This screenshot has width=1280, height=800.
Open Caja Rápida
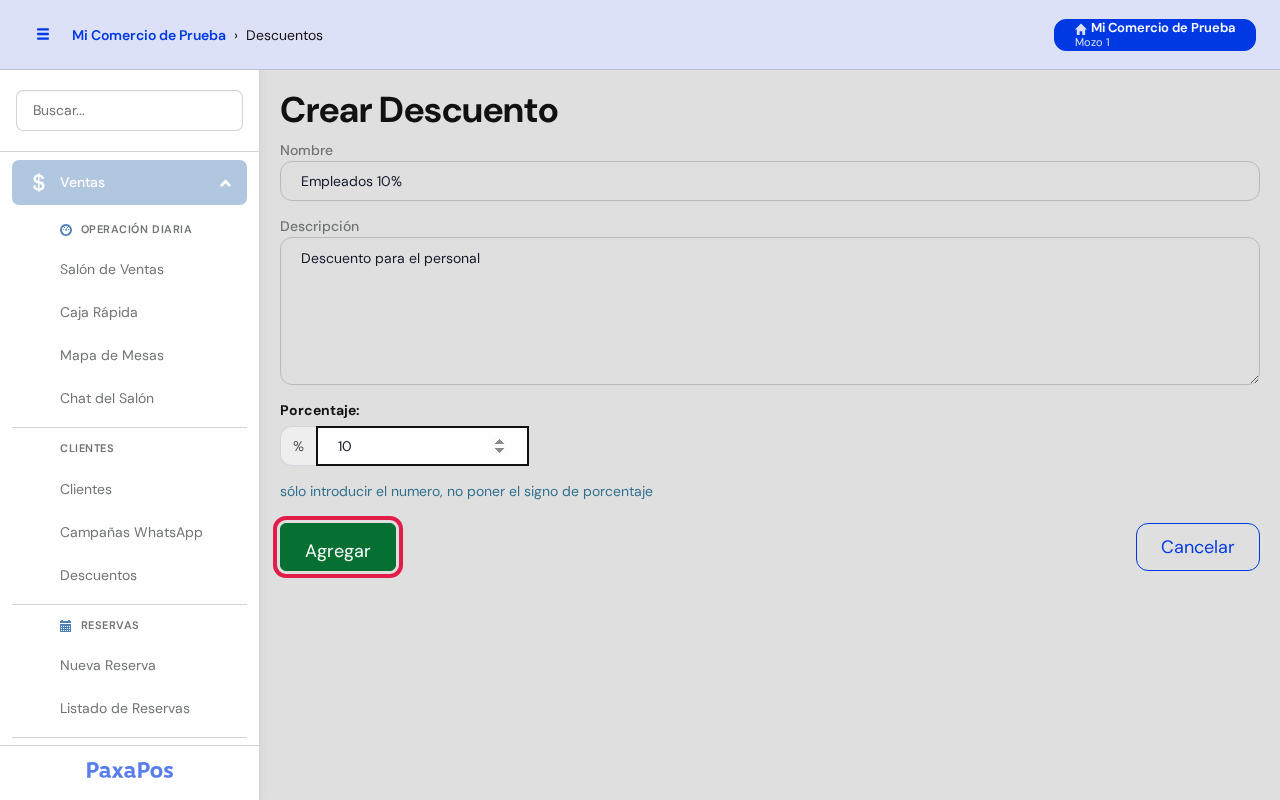tap(99, 312)
